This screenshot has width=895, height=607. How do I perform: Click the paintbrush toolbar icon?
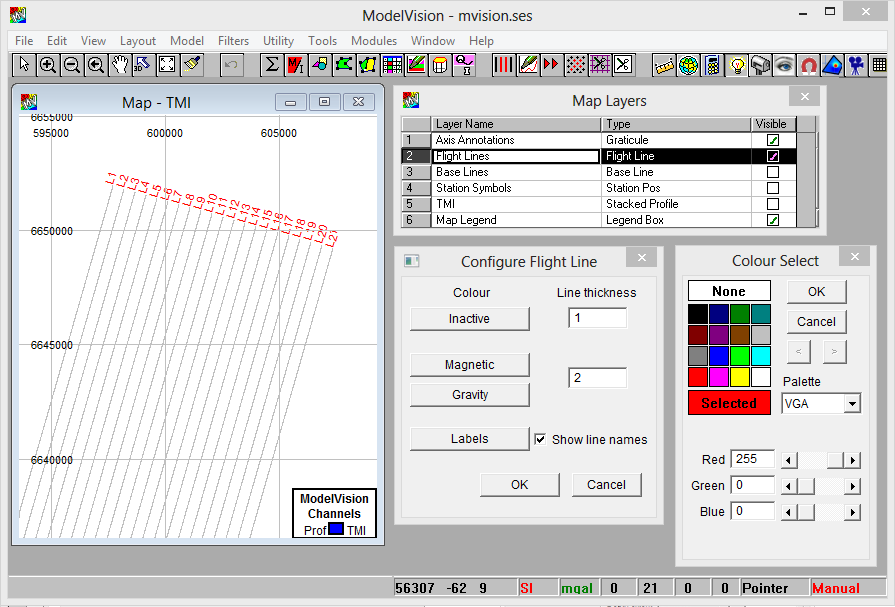pos(192,65)
